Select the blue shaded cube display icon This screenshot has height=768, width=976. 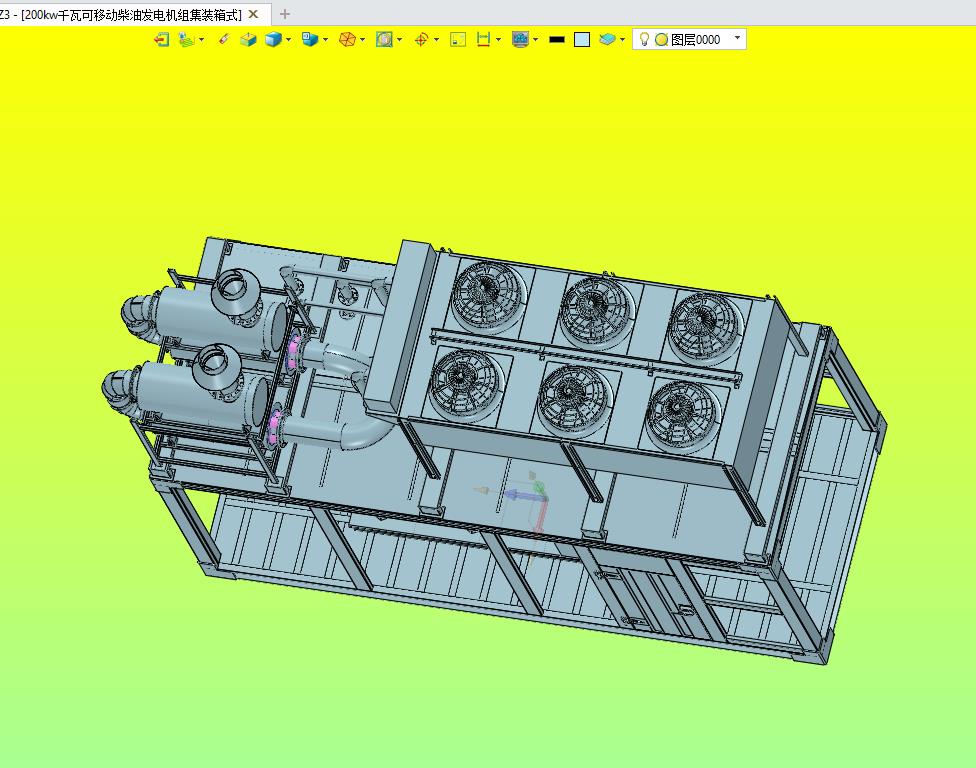pyautogui.click(x=273, y=40)
